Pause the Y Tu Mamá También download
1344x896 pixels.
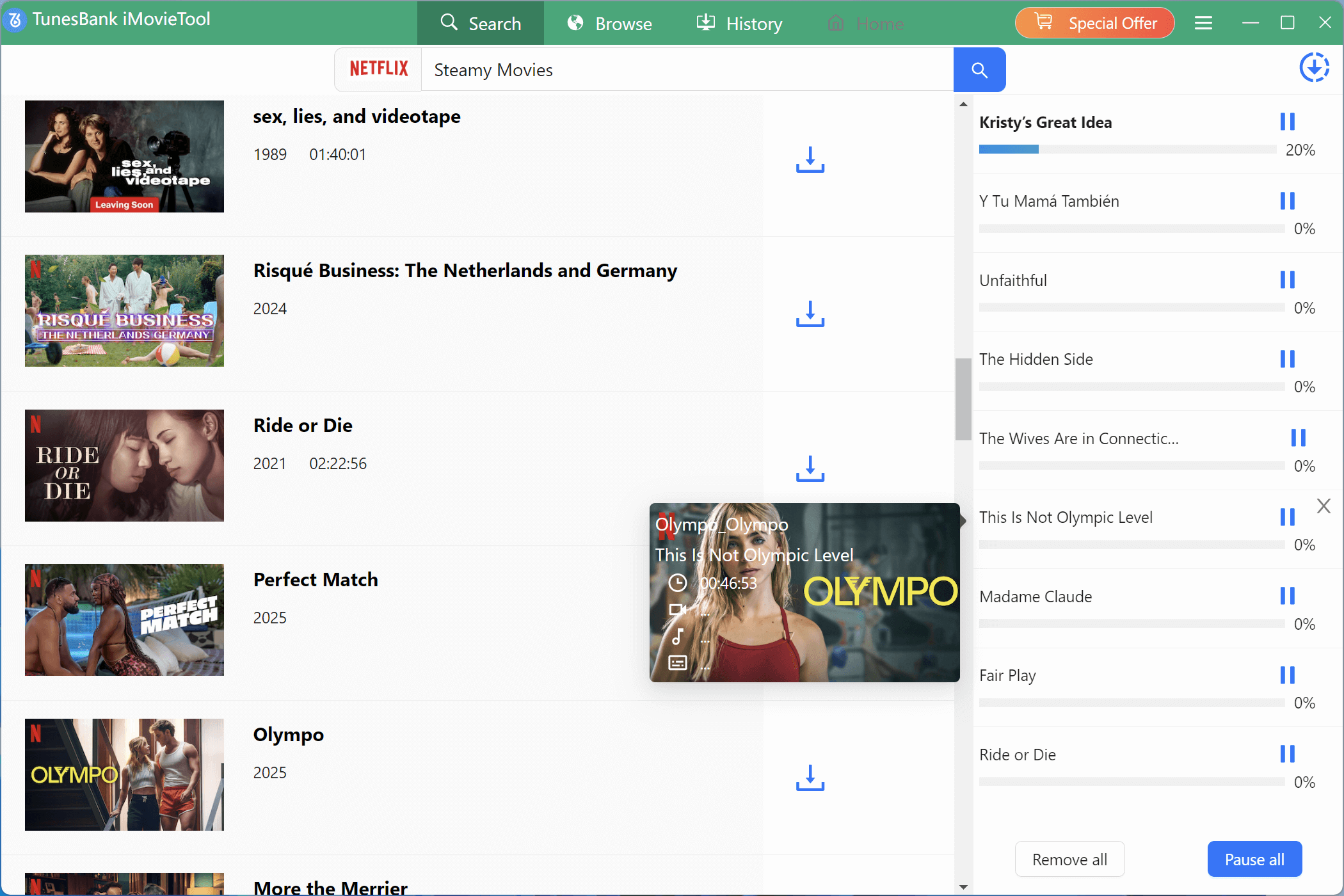tap(1287, 200)
